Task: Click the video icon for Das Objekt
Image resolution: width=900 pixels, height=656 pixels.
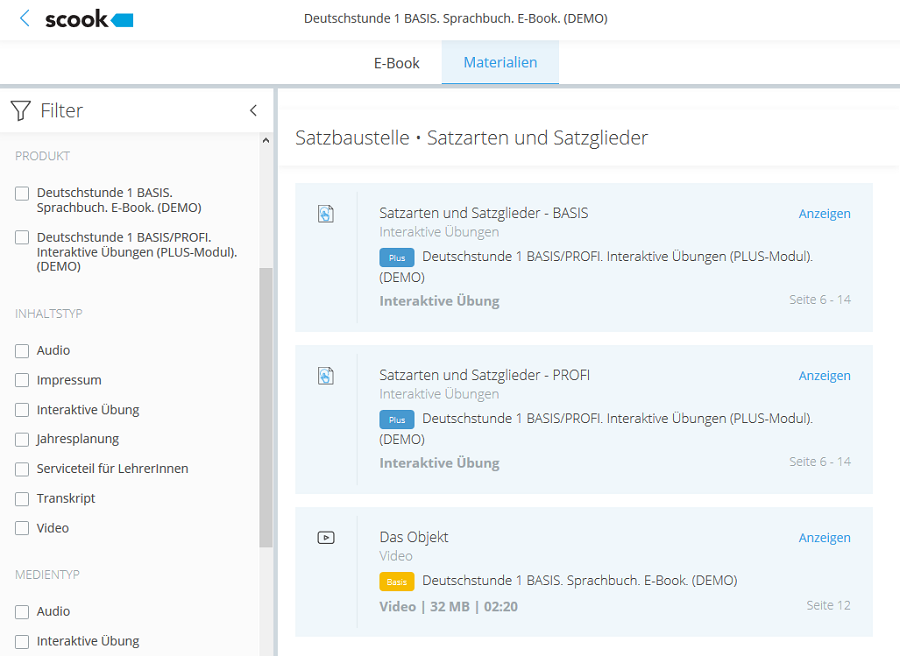Action: pyautogui.click(x=325, y=538)
